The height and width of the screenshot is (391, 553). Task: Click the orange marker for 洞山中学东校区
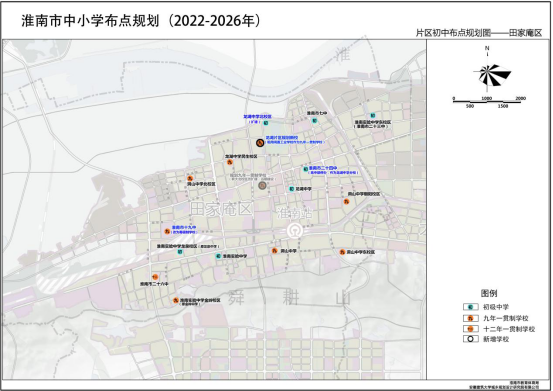click(x=342, y=252)
